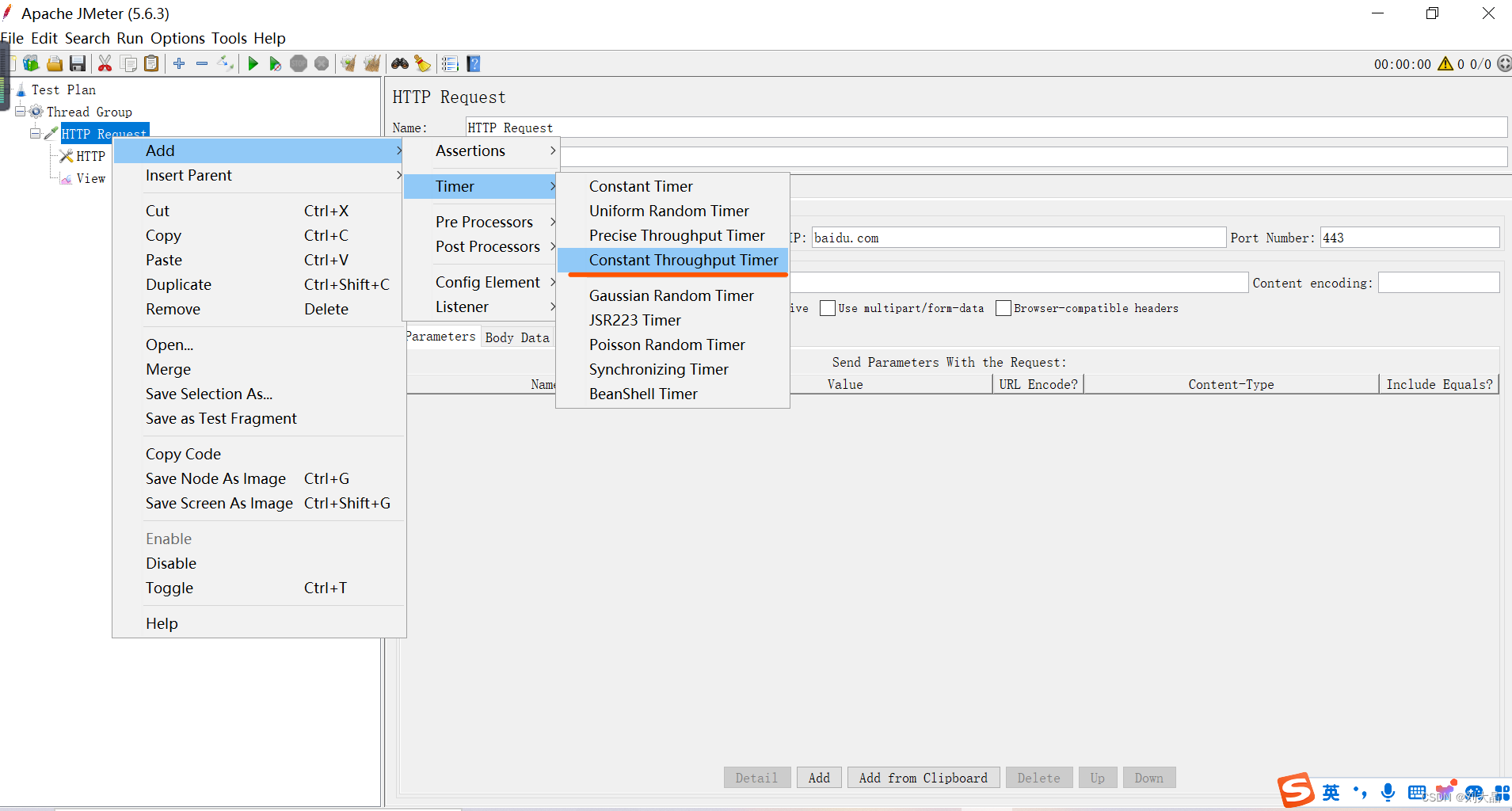Click Port Number field showing 443
1512x811 pixels.
click(1410, 238)
